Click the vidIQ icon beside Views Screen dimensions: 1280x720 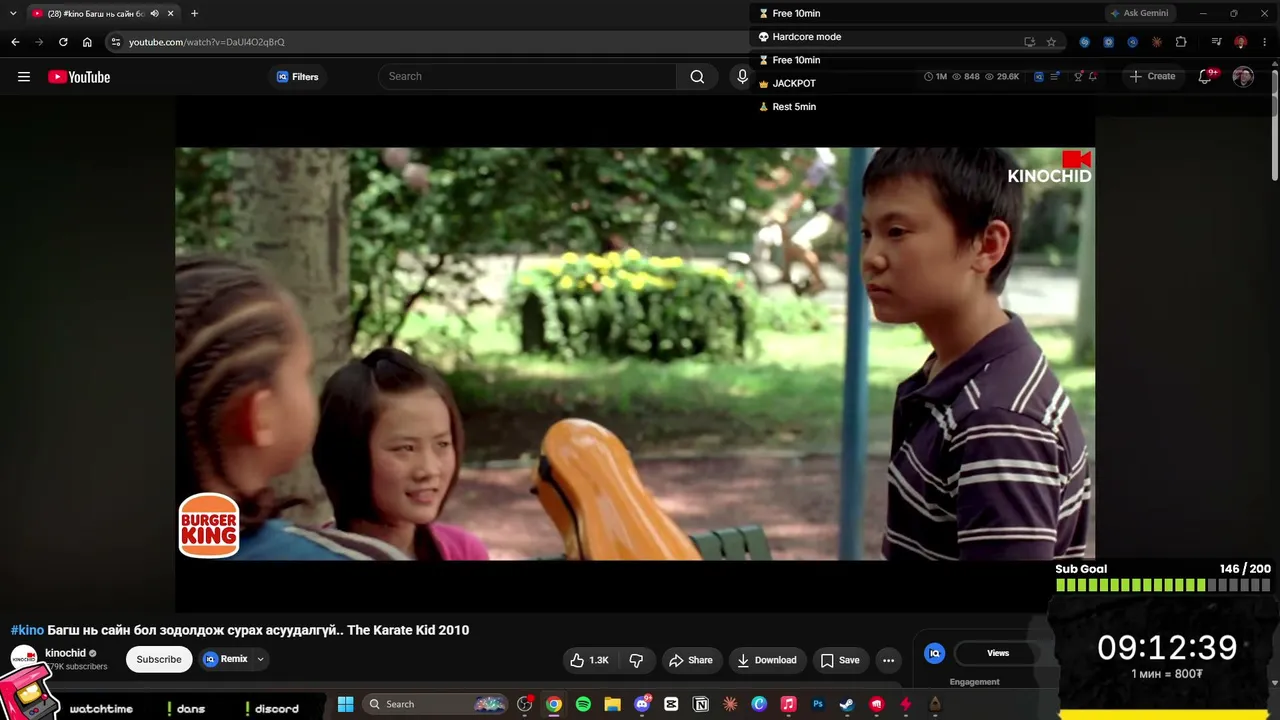coord(934,653)
